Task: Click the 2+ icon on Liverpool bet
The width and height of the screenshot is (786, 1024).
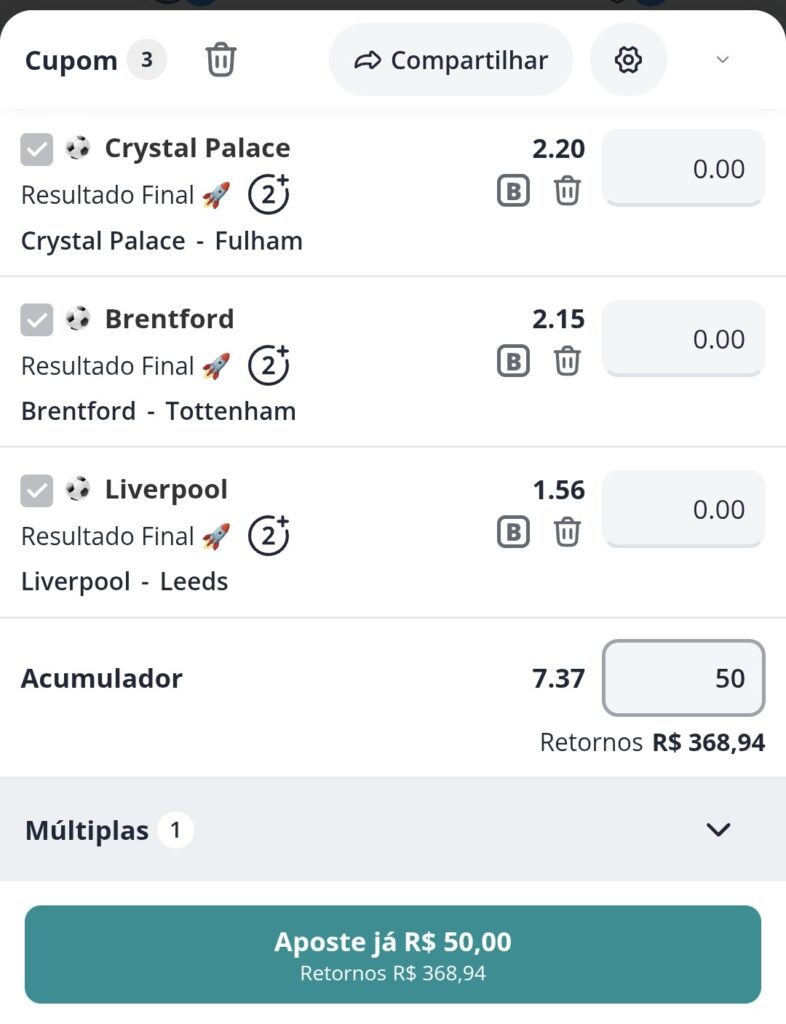Action: click(x=268, y=535)
